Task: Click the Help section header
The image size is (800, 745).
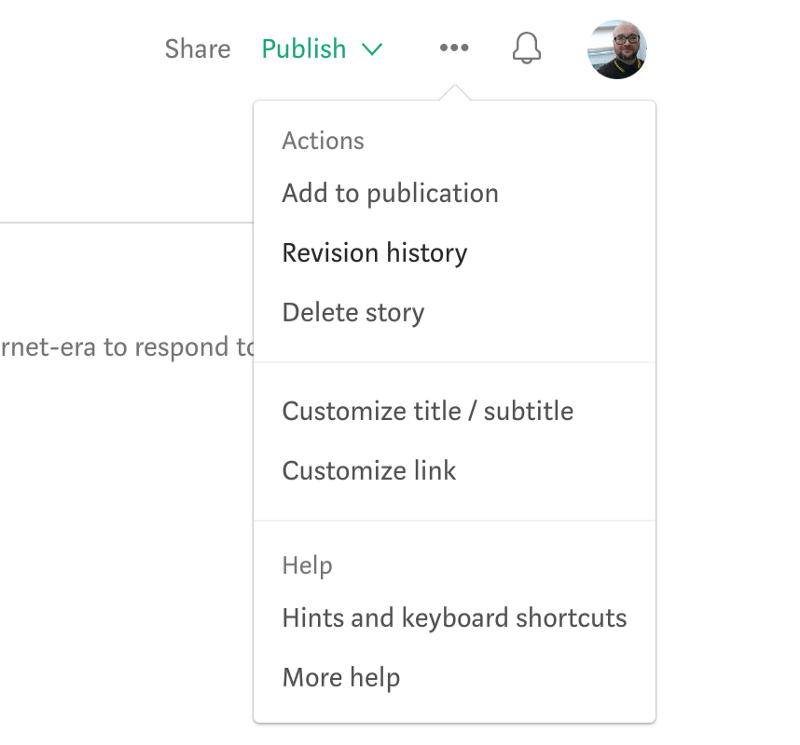Action: (307, 565)
